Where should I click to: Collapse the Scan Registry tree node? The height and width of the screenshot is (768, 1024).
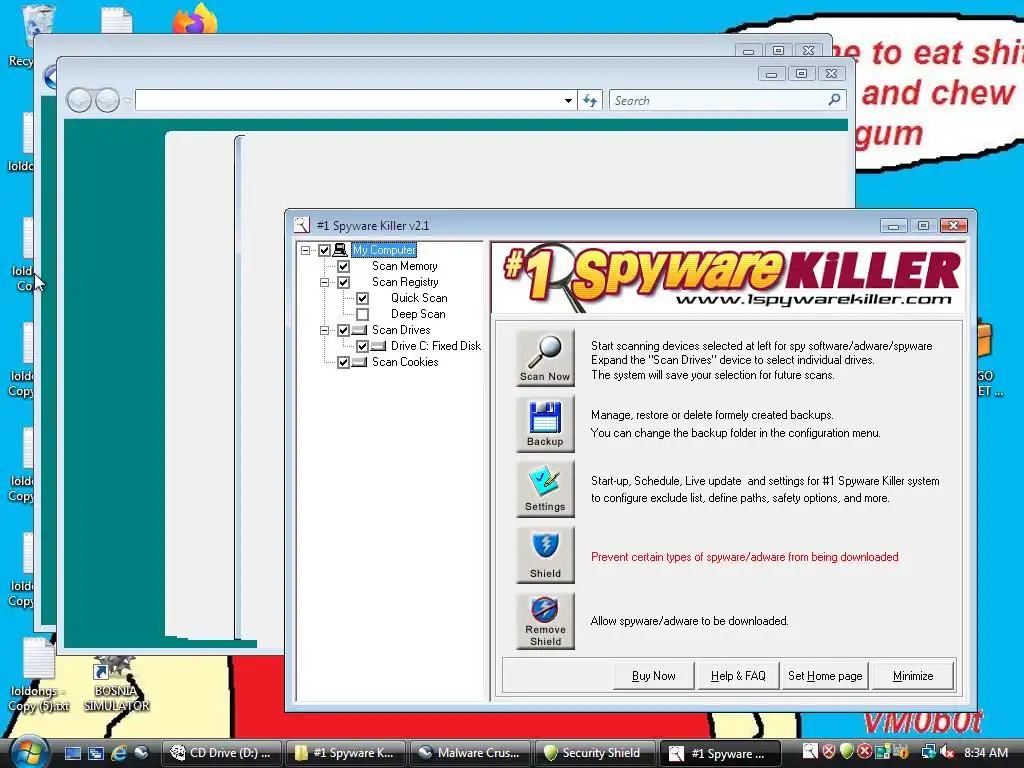(x=324, y=282)
